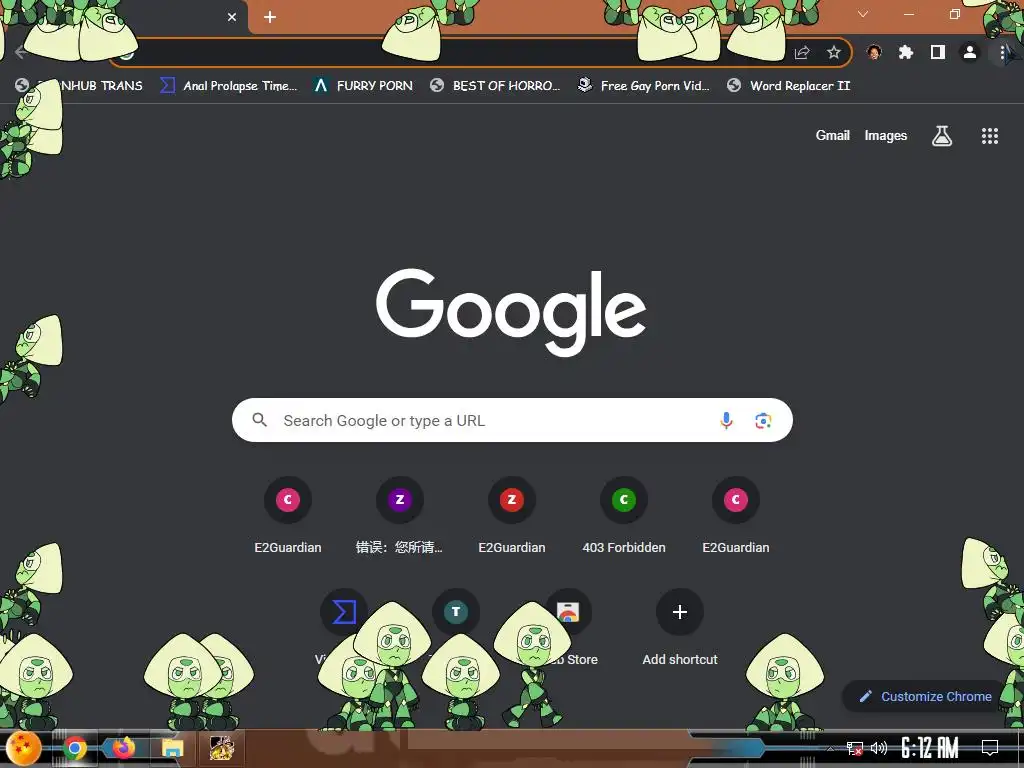The height and width of the screenshot is (768, 1024).
Task: Open the Extensions puzzle piece menu
Action: pos(906,52)
